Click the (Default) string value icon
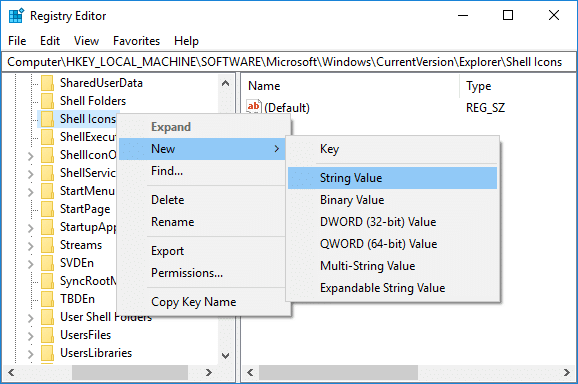This screenshot has width=578, height=384. [x=254, y=107]
